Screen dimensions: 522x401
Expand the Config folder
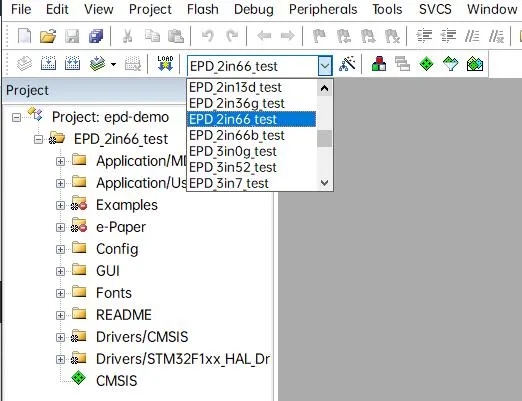[x=60, y=249]
